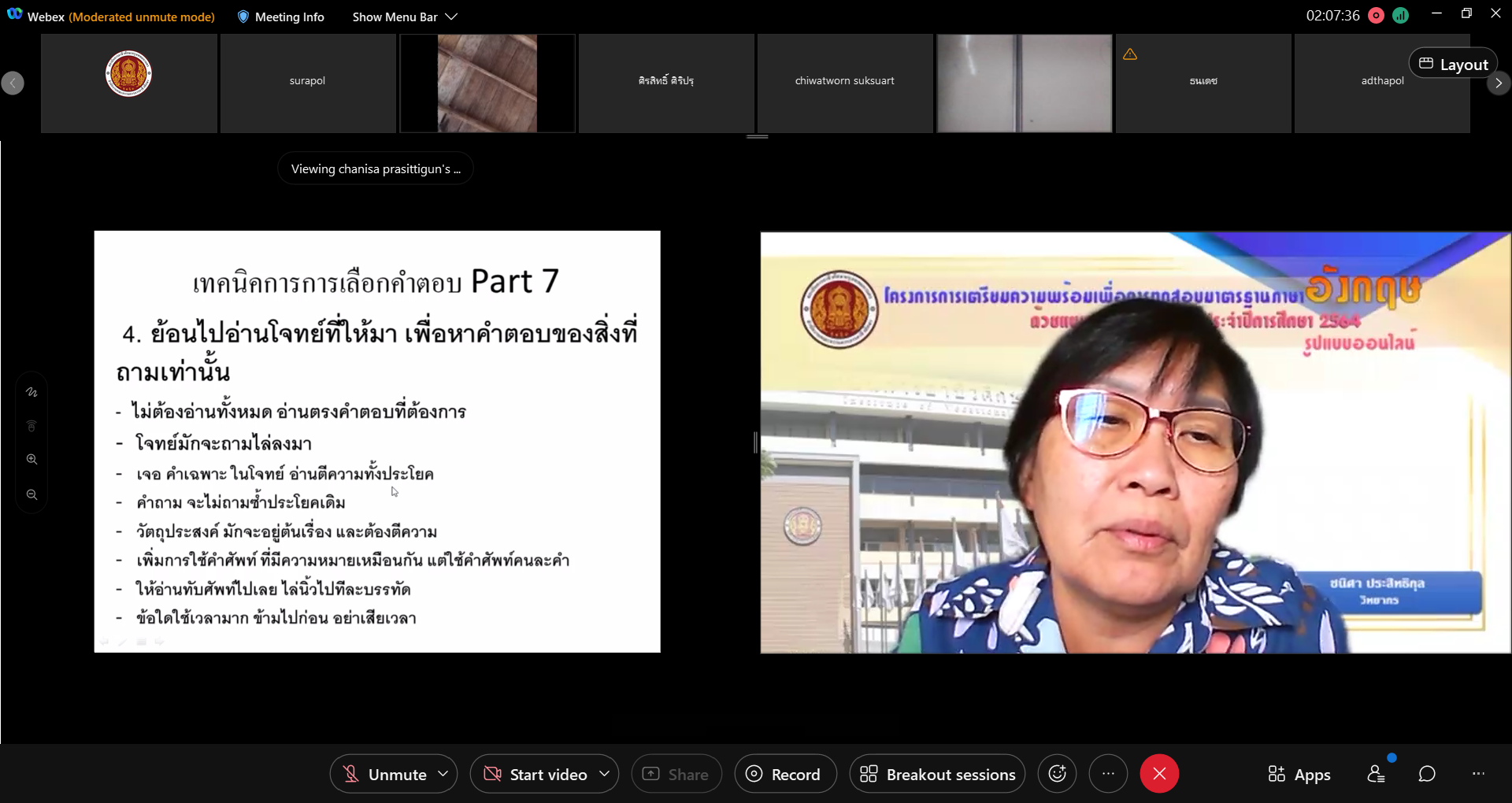Open the Layout options

(1453, 64)
